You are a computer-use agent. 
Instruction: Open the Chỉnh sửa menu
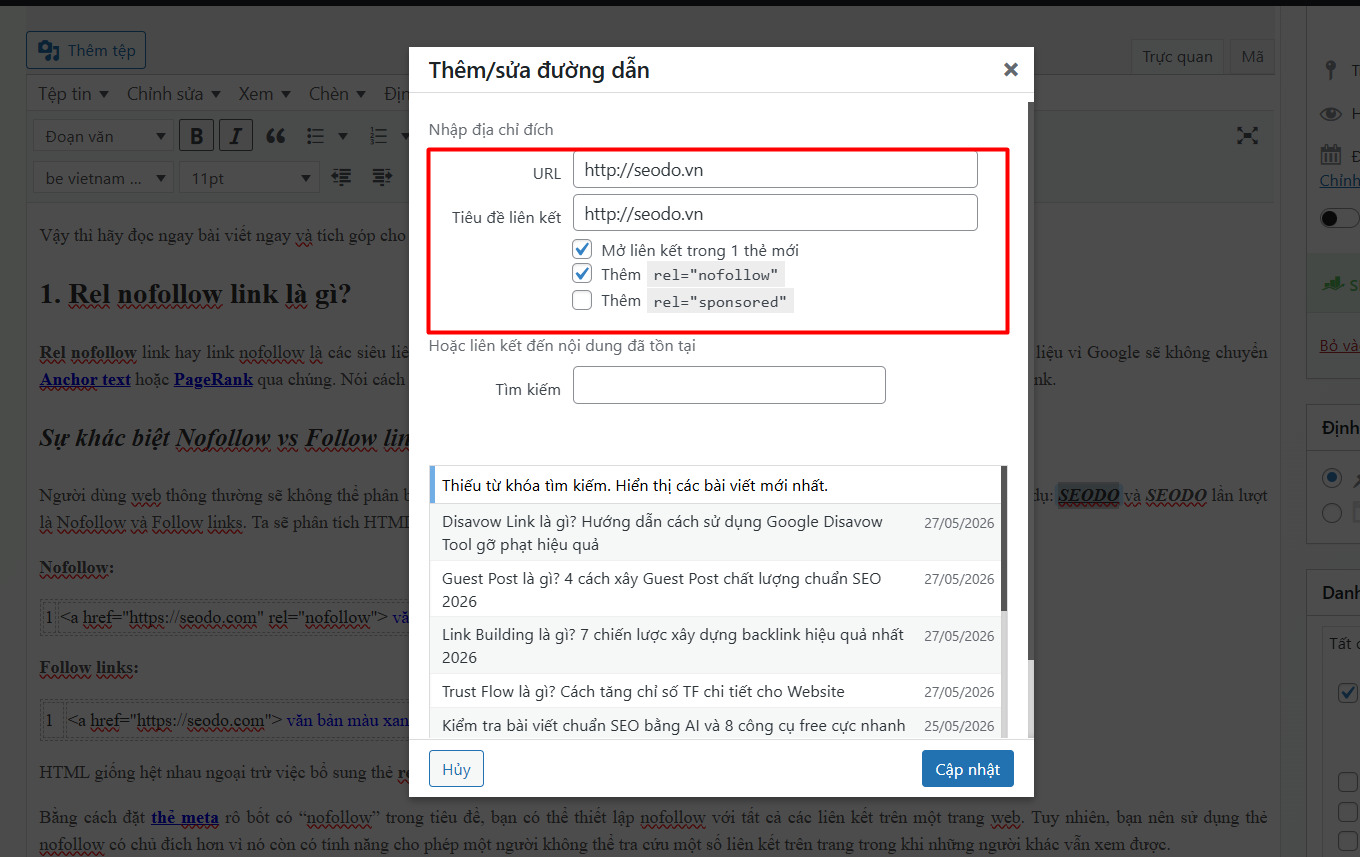click(173, 94)
